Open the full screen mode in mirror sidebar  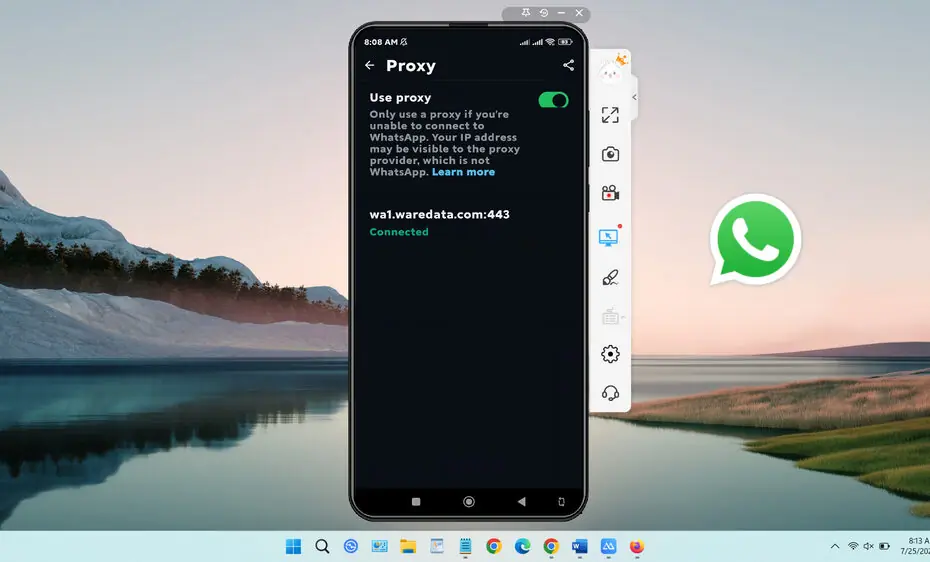tap(610, 114)
